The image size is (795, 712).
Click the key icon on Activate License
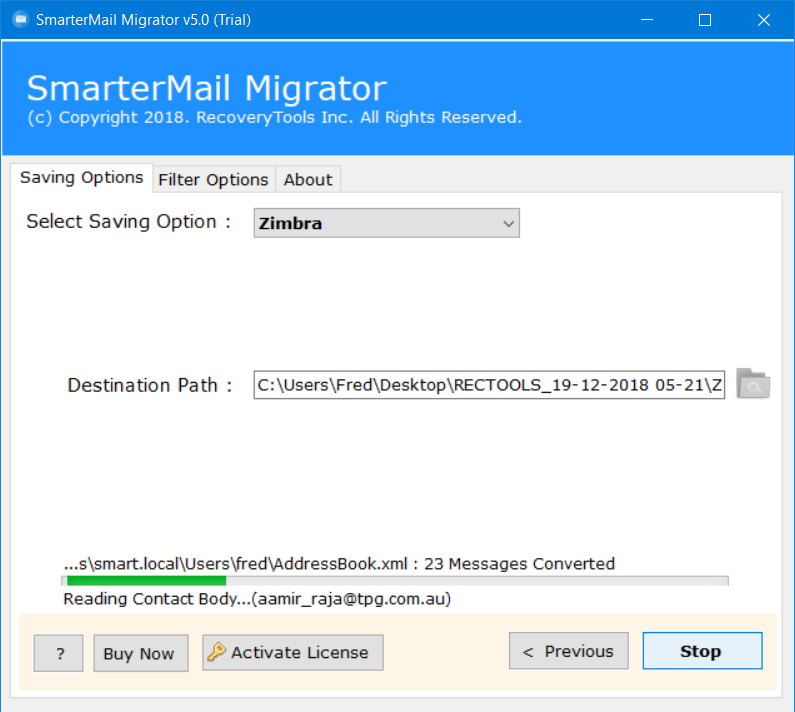click(216, 652)
